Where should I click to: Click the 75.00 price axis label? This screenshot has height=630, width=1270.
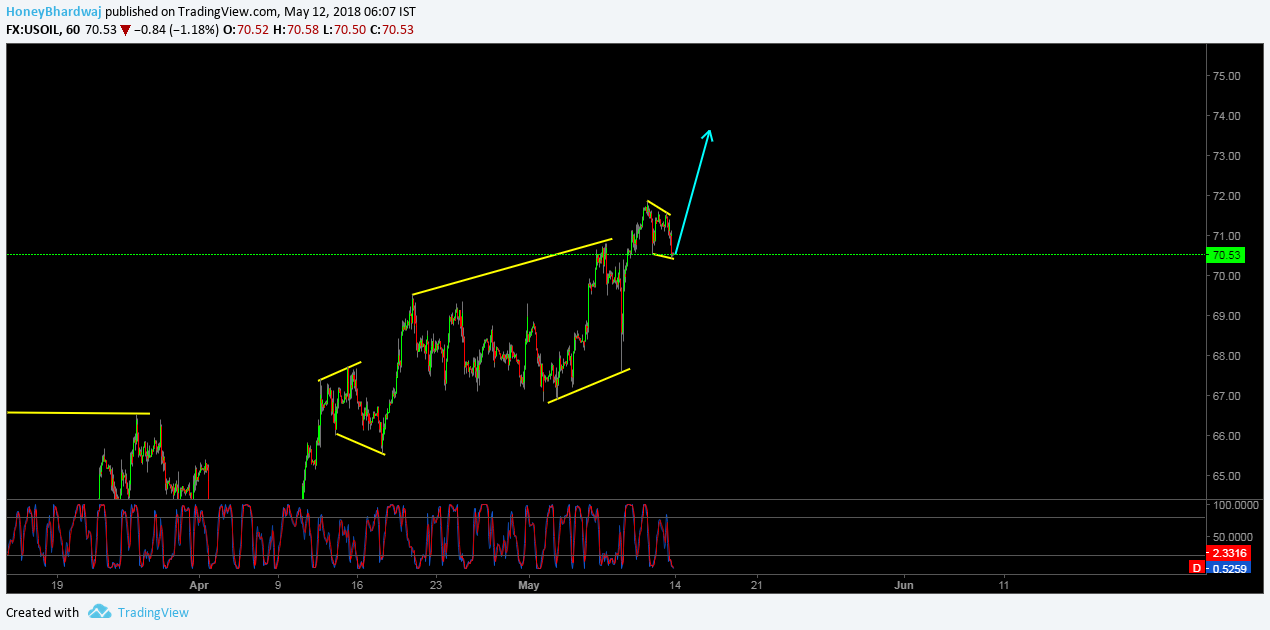pos(1226,76)
